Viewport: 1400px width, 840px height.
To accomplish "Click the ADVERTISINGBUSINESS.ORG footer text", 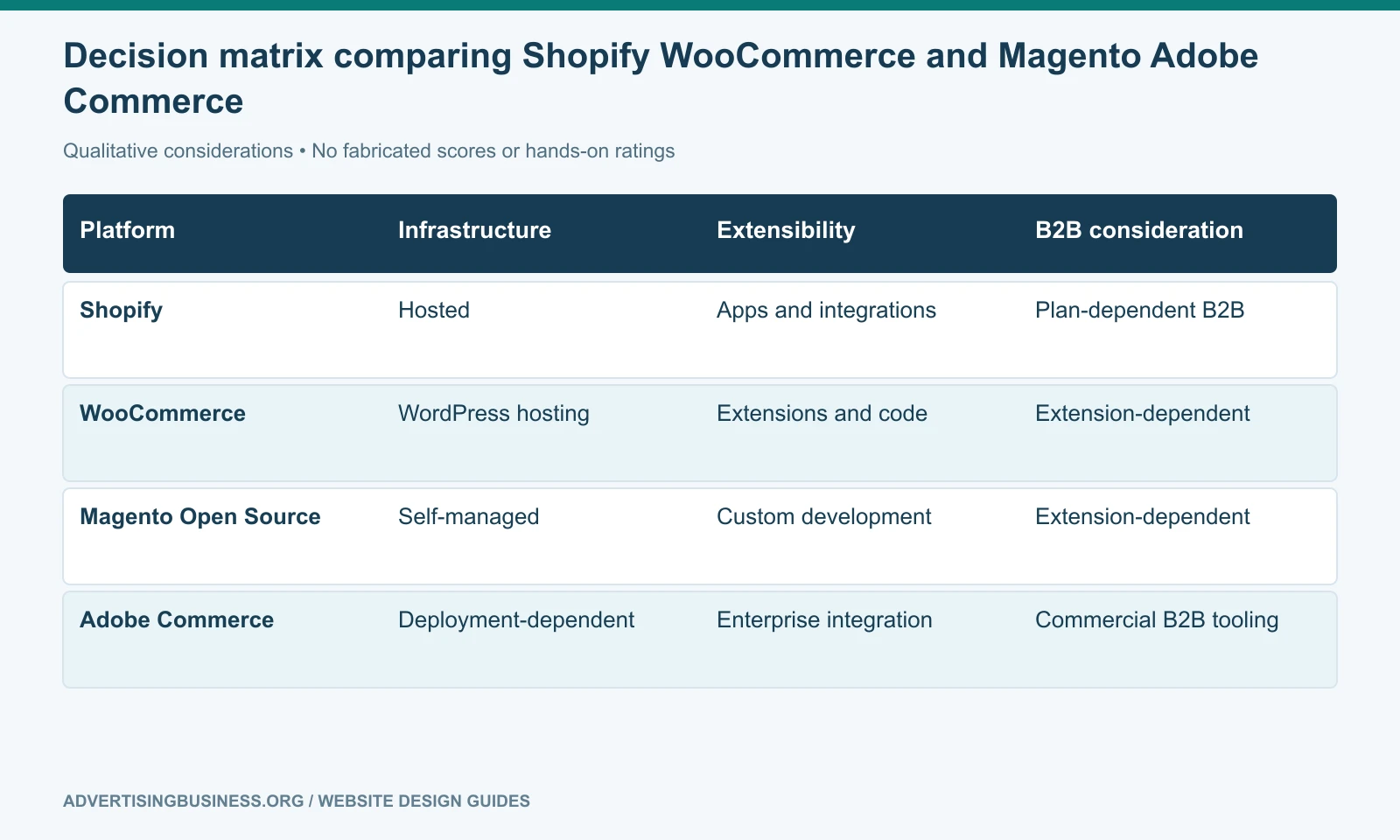I will point(297,801).
